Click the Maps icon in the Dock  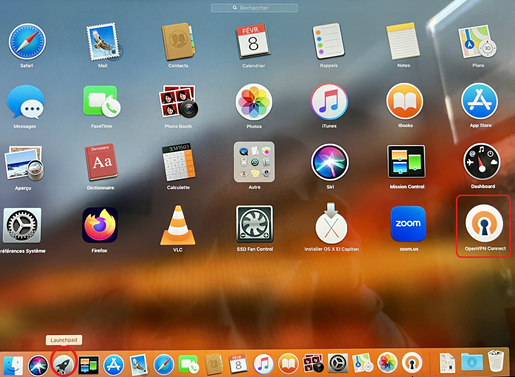point(363,363)
